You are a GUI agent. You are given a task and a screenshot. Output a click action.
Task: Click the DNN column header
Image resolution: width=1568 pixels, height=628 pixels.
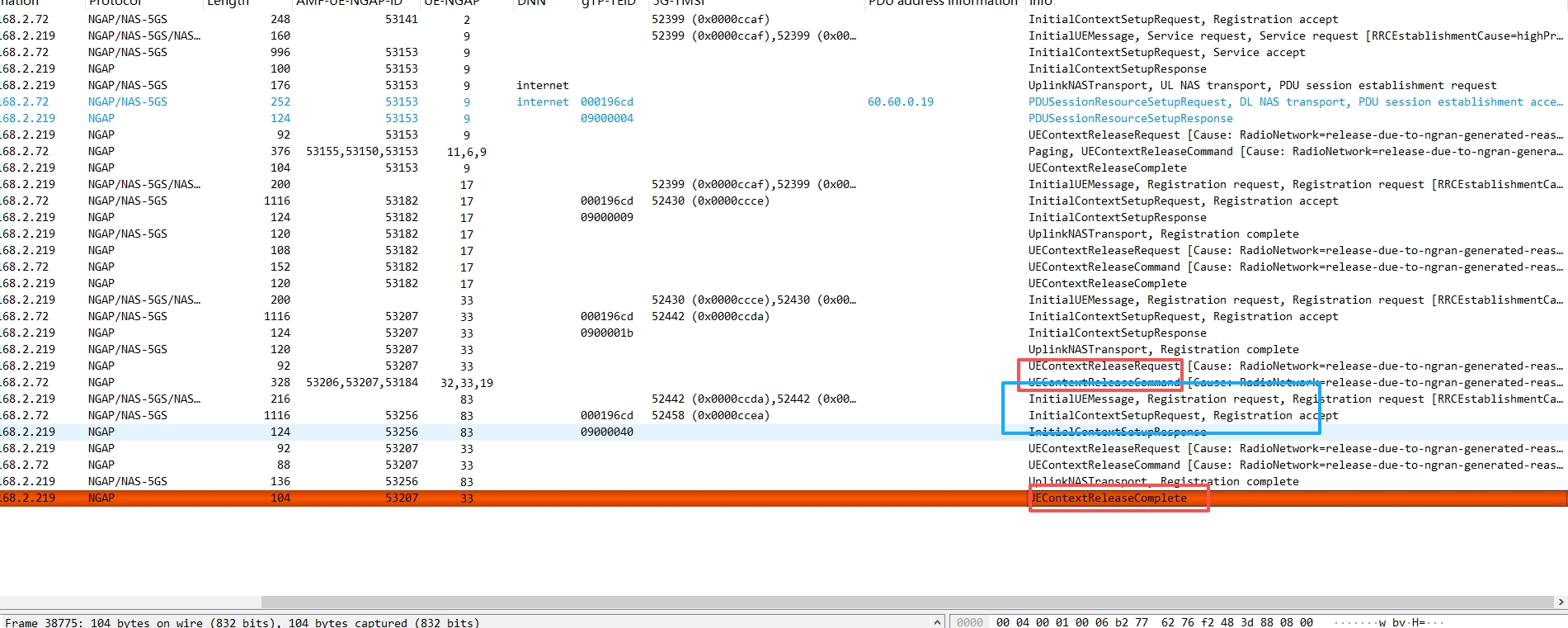click(x=531, y=3)
